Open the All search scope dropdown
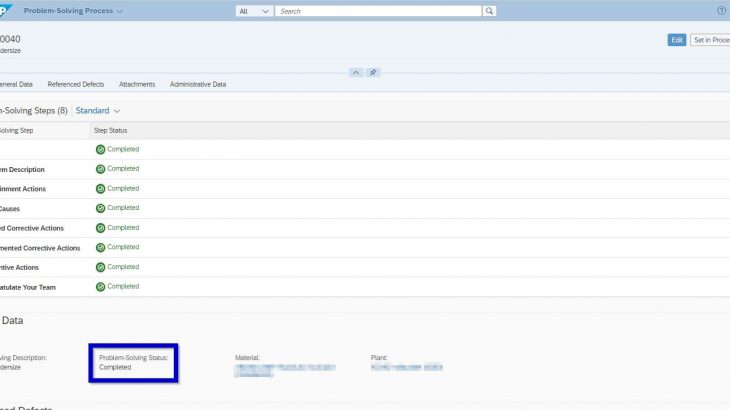The height and width of the screenshot is (410, 730). (254, 11)
